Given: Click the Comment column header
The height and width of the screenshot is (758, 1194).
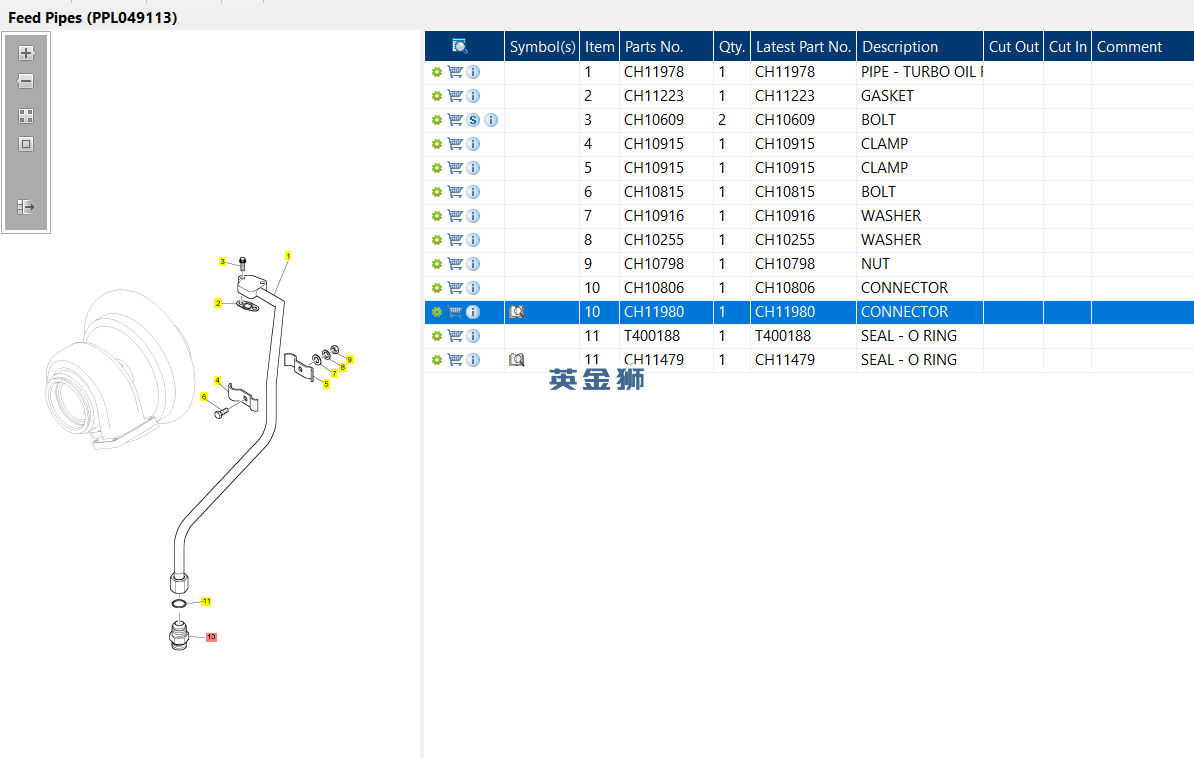Looking at the screenshot, I should tap(1142, 46).
